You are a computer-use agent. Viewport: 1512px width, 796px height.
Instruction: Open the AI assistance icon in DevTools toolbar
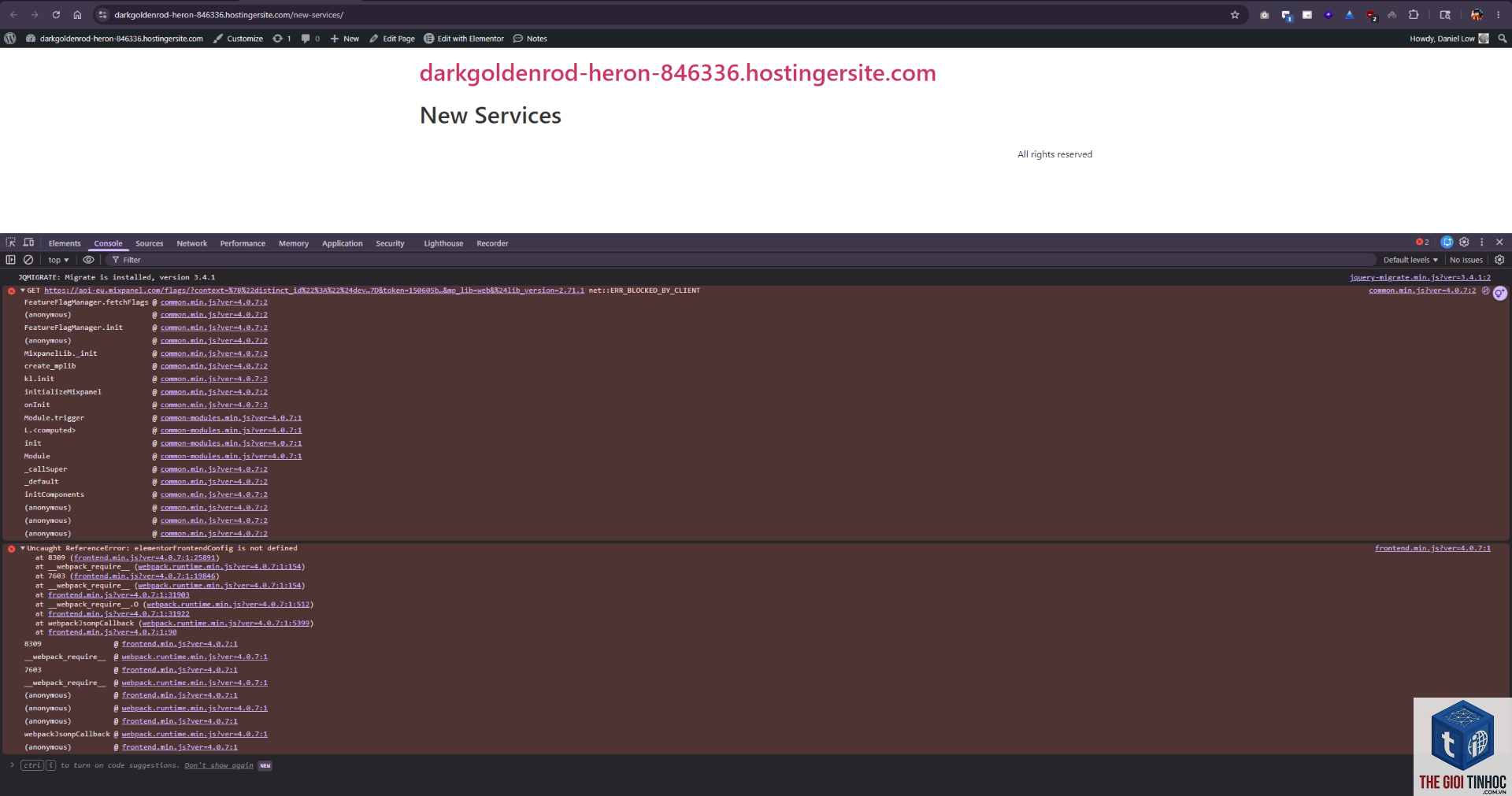1447,243
